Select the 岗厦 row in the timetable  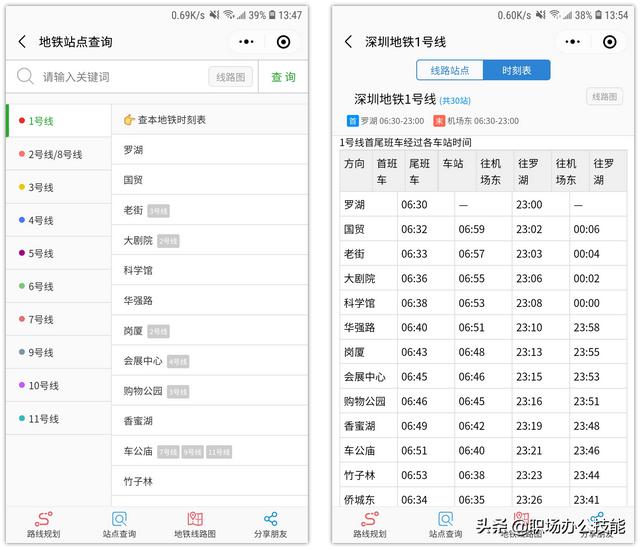[x=483, y=352]
